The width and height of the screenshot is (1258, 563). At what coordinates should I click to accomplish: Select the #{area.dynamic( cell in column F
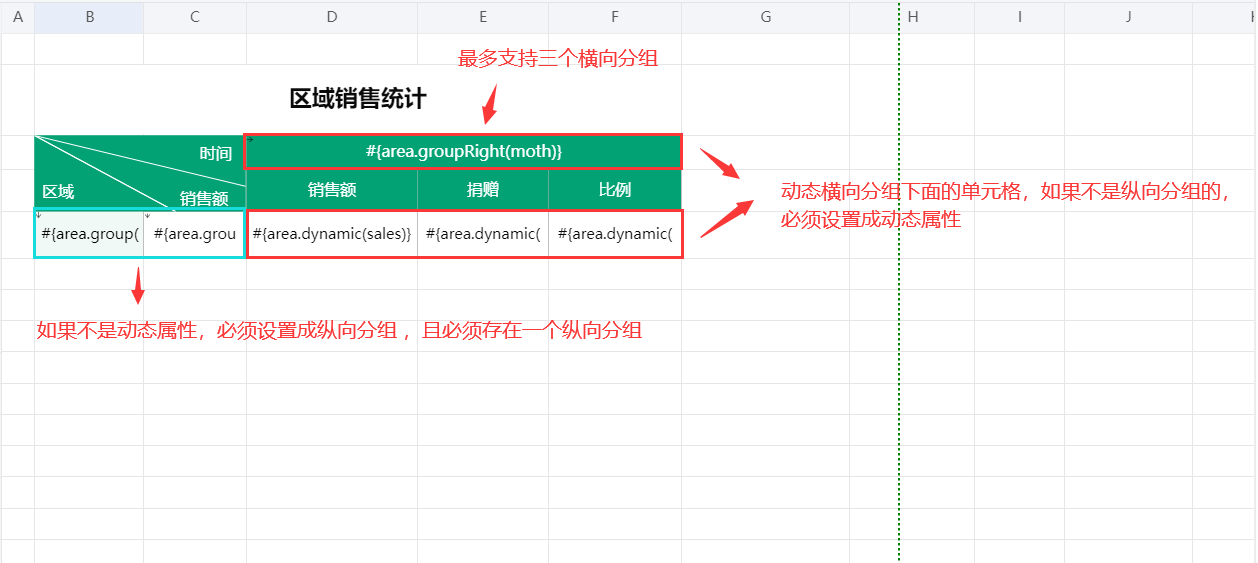[615, 234]
